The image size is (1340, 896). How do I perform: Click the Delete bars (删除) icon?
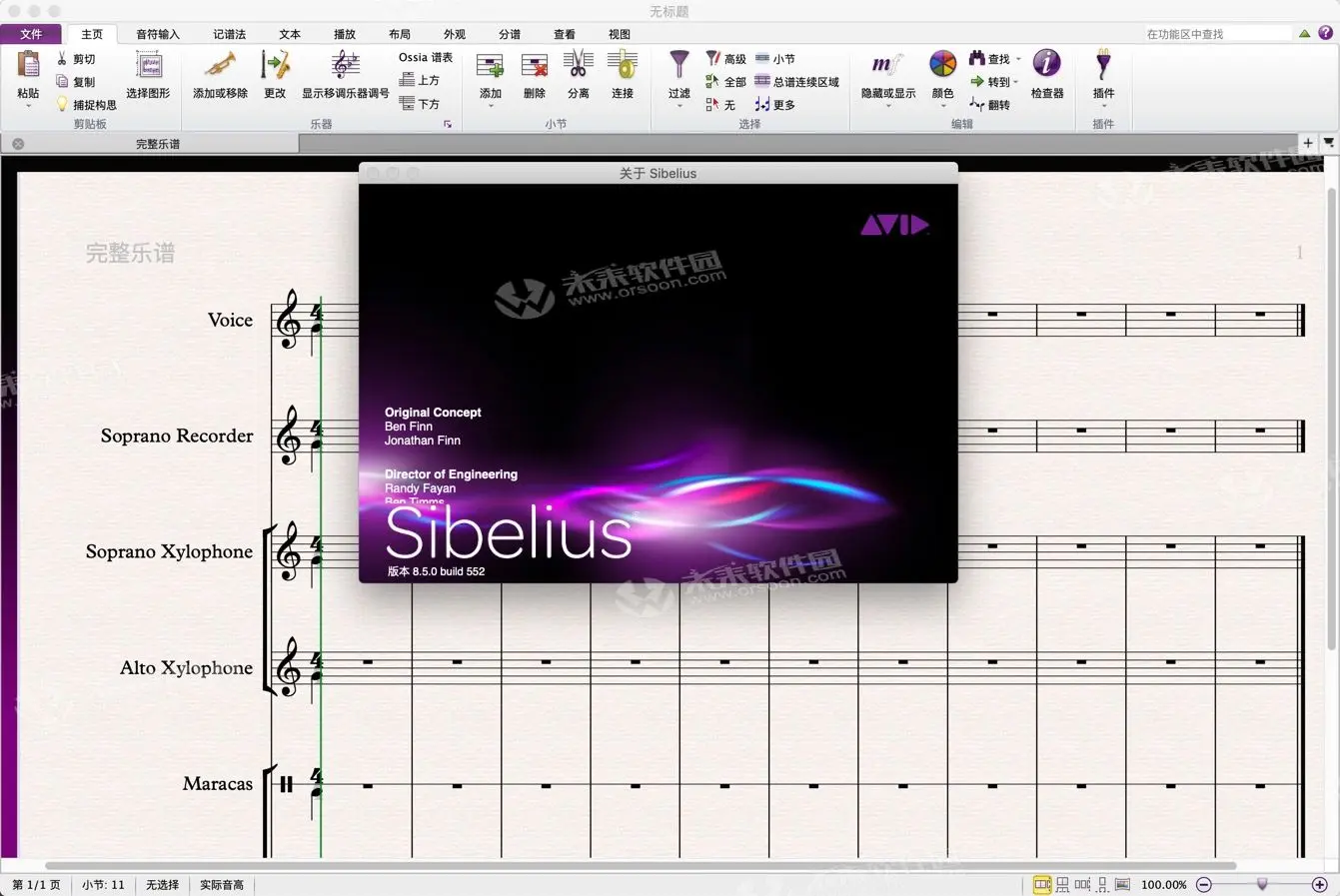click(535, 67)
